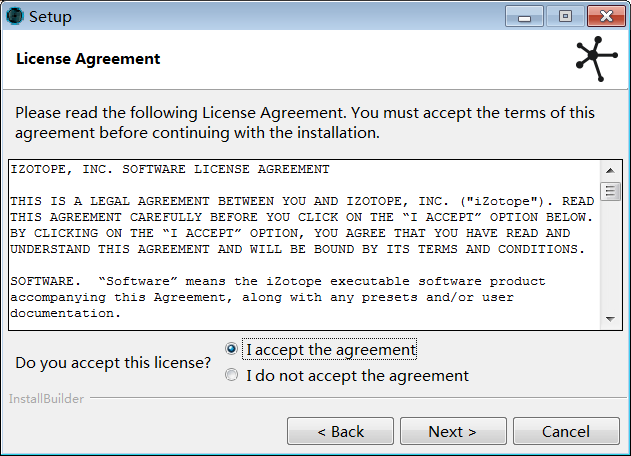Select "I accept the agreement" radio button
Screen dimensions: 631x456
click(x=232, y=349)
